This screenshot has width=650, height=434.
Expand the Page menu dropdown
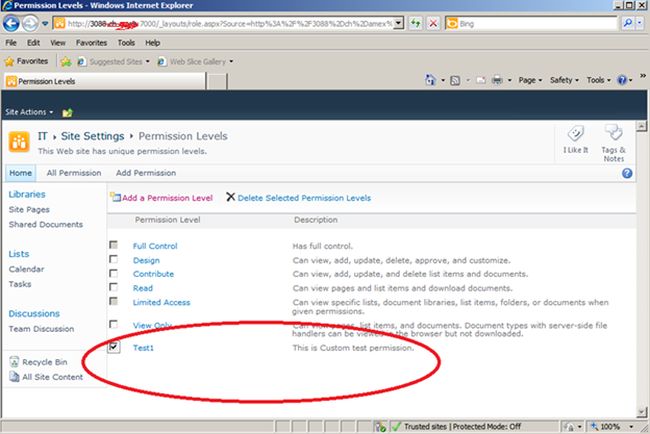click(530, 80)
